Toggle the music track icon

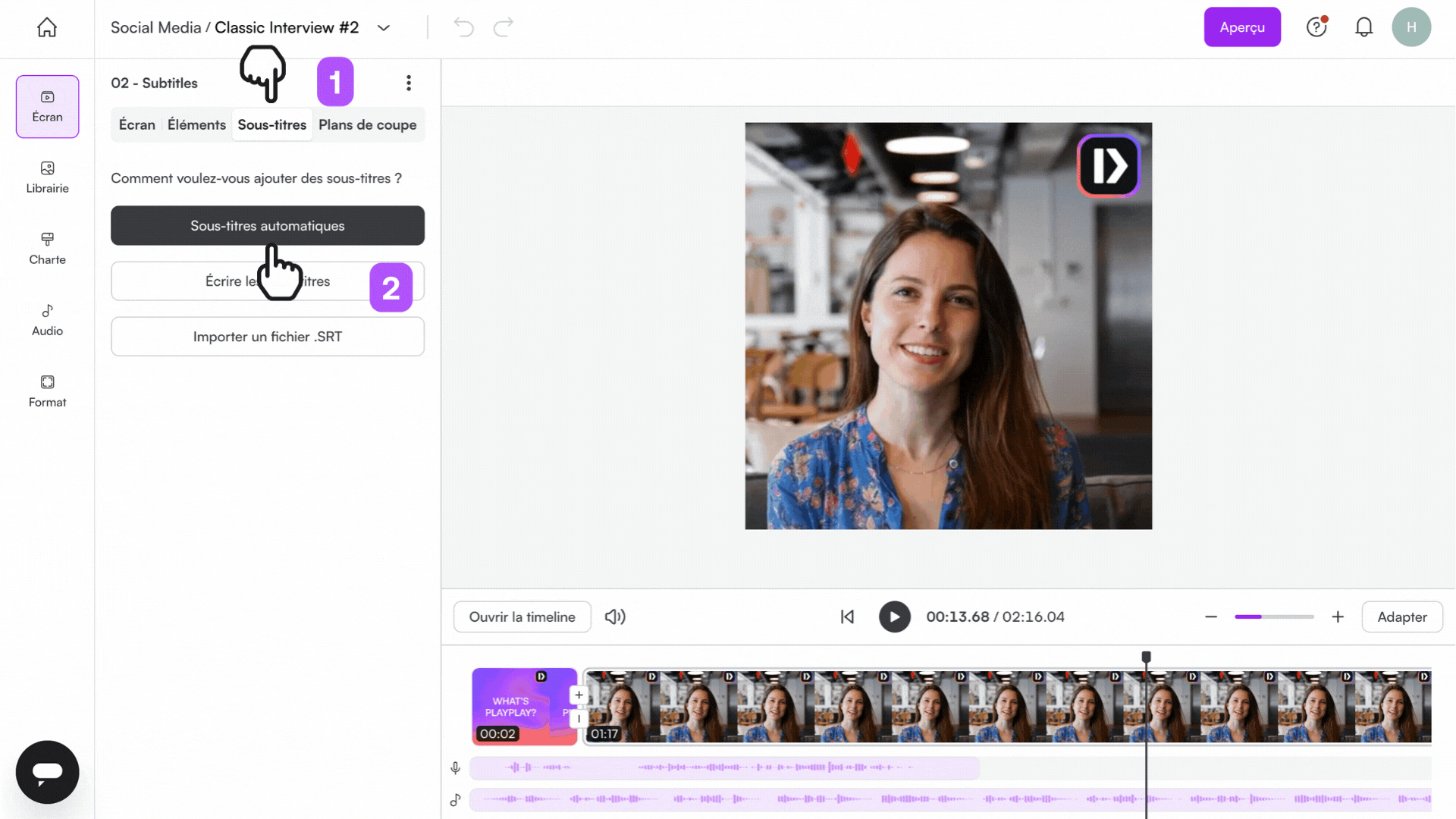point(455,800)
